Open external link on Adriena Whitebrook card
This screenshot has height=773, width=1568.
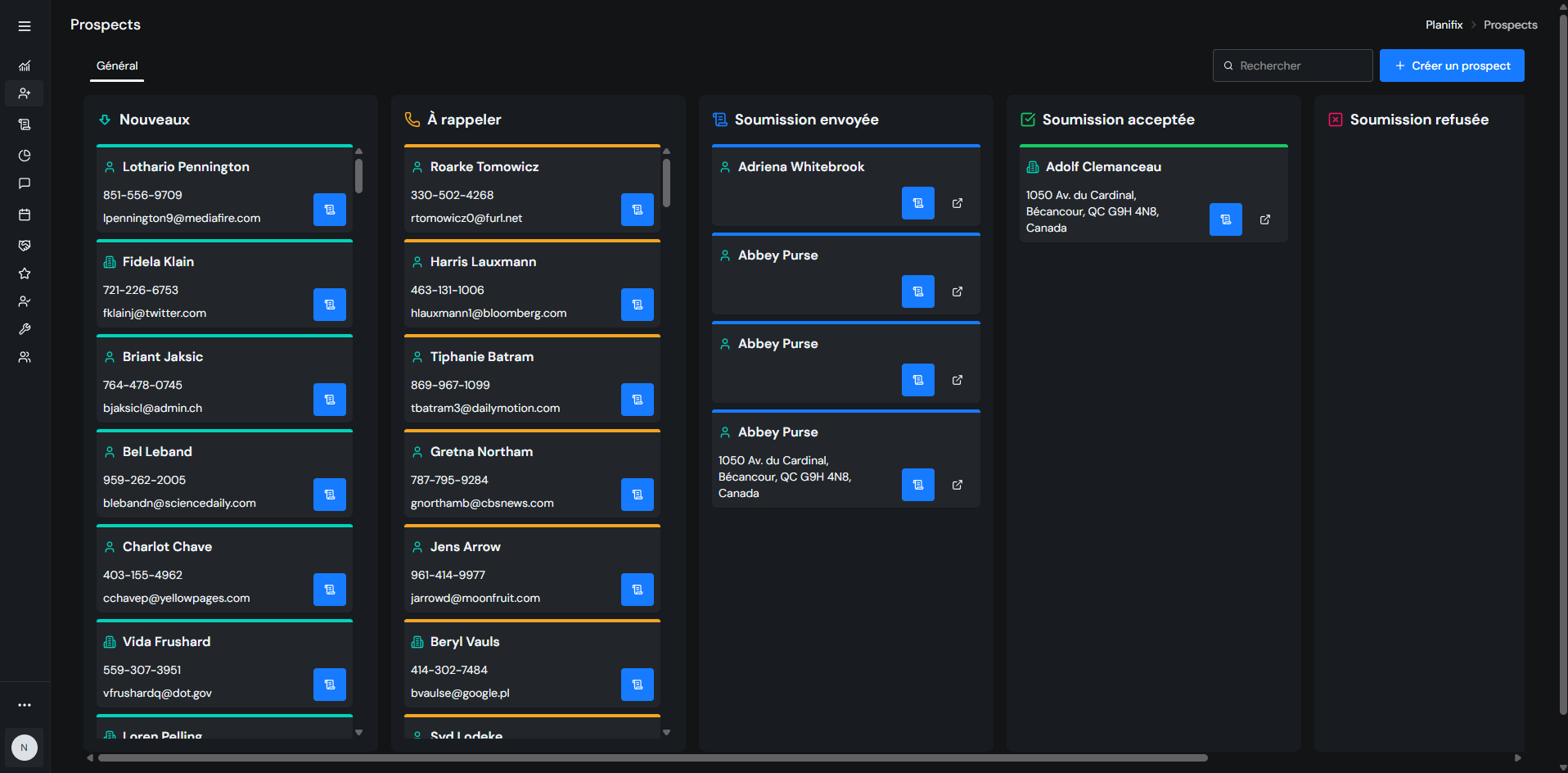[x=957, y=203]
